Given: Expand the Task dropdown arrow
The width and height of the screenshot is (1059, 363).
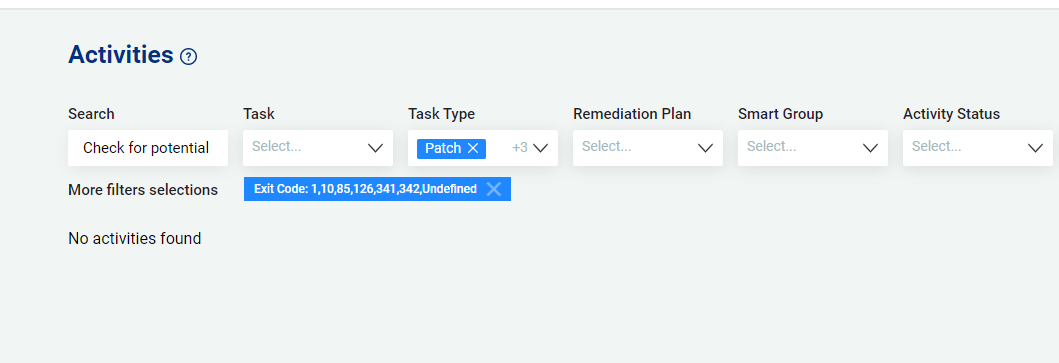Looking at the screenshot, I should 376,148.
